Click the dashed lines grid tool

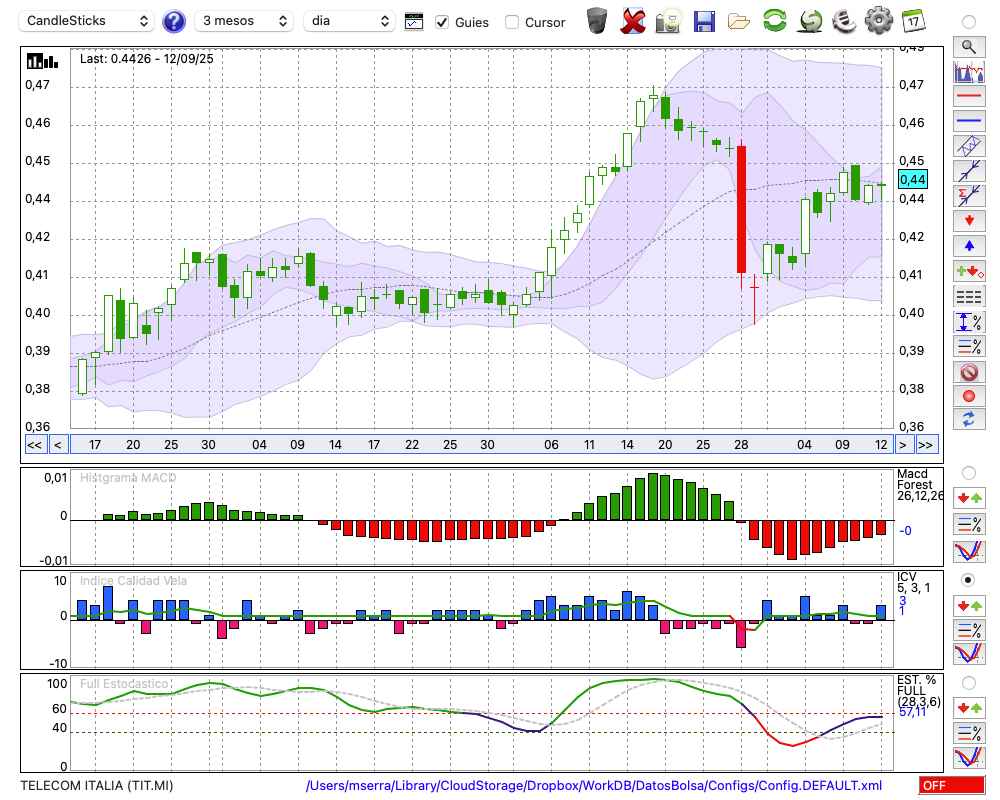point(969,296)
